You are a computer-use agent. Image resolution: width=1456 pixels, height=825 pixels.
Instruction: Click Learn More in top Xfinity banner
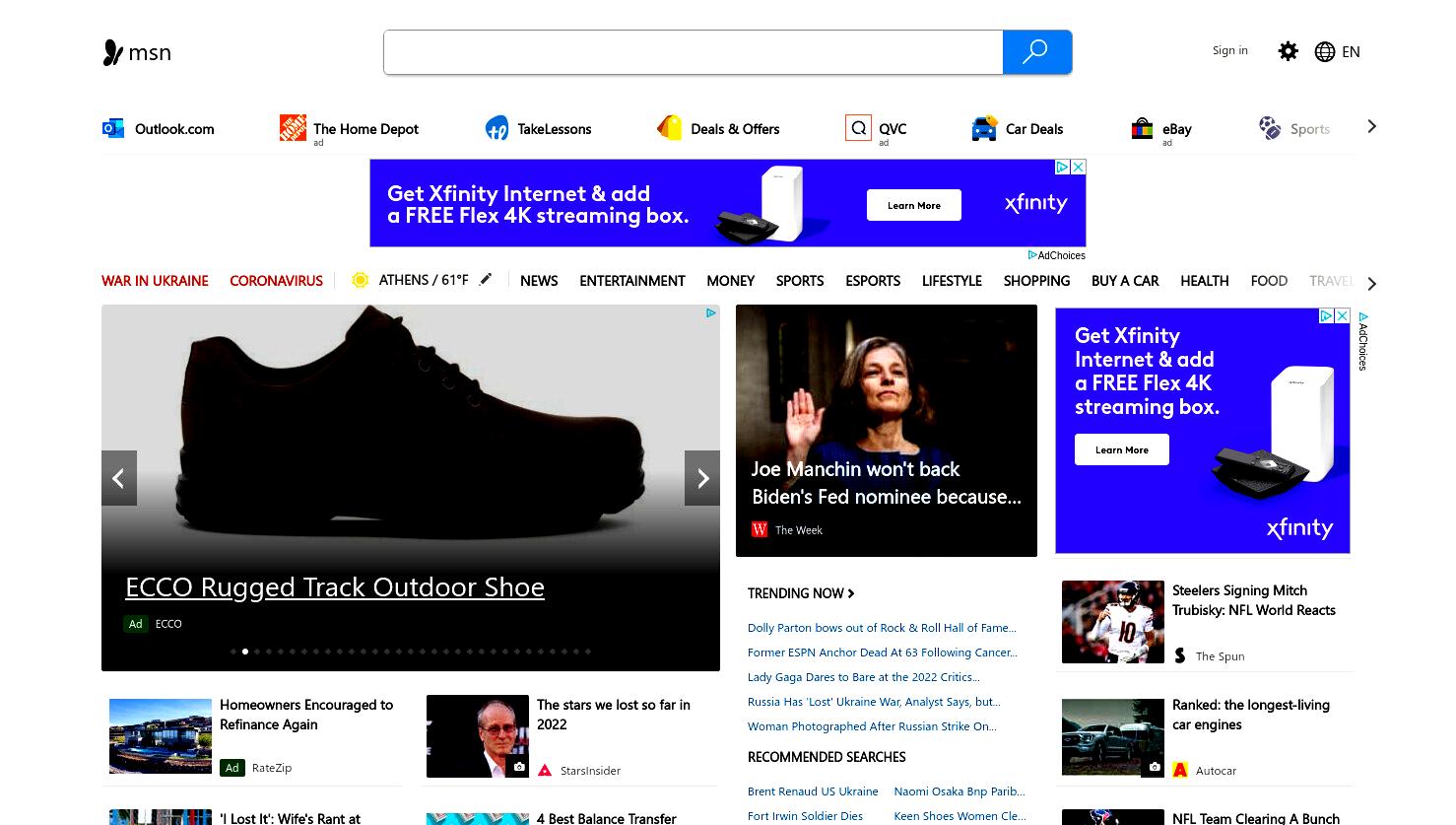[x=913, y=205]
